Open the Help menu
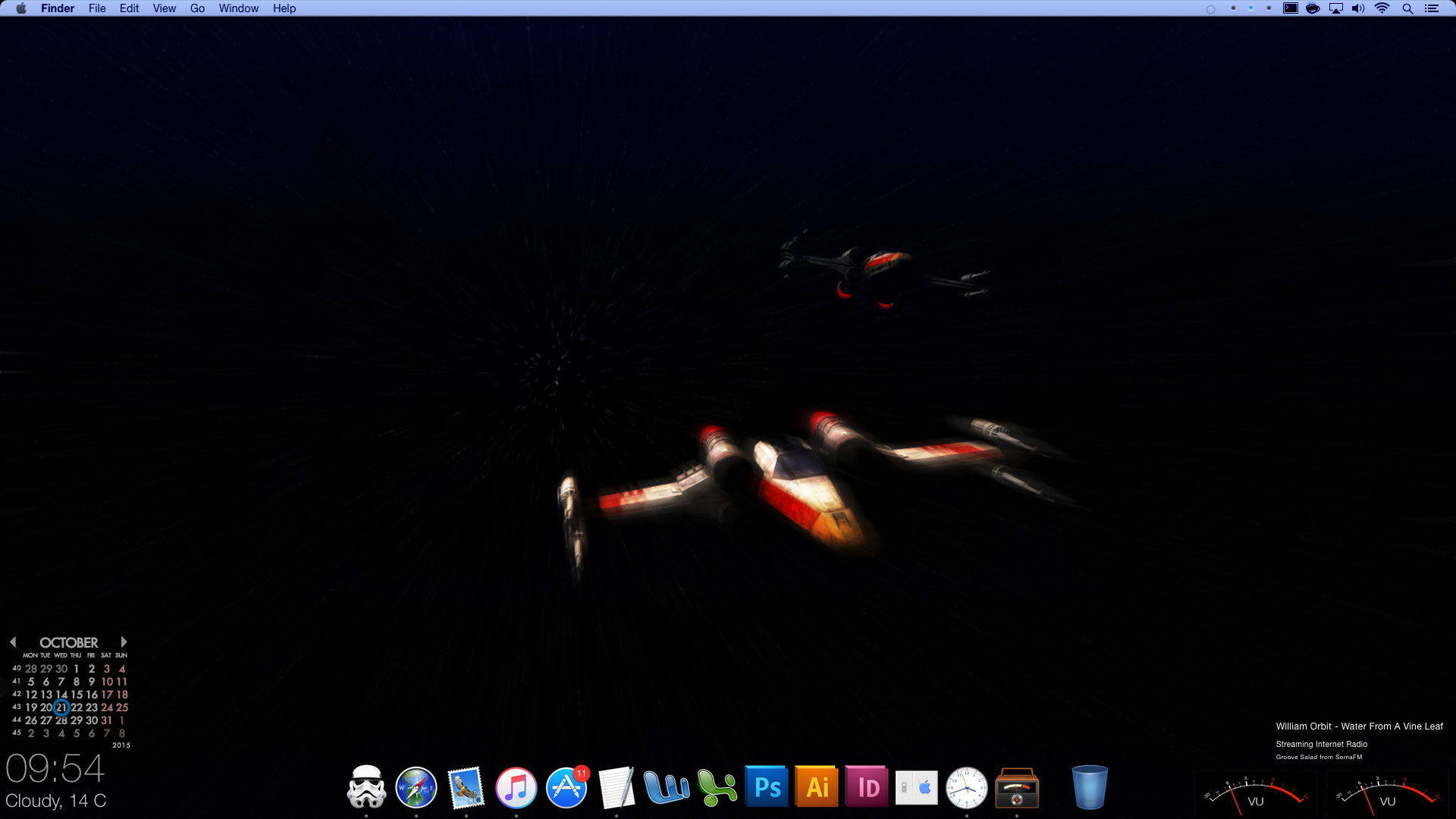 [x=284, y=8]
